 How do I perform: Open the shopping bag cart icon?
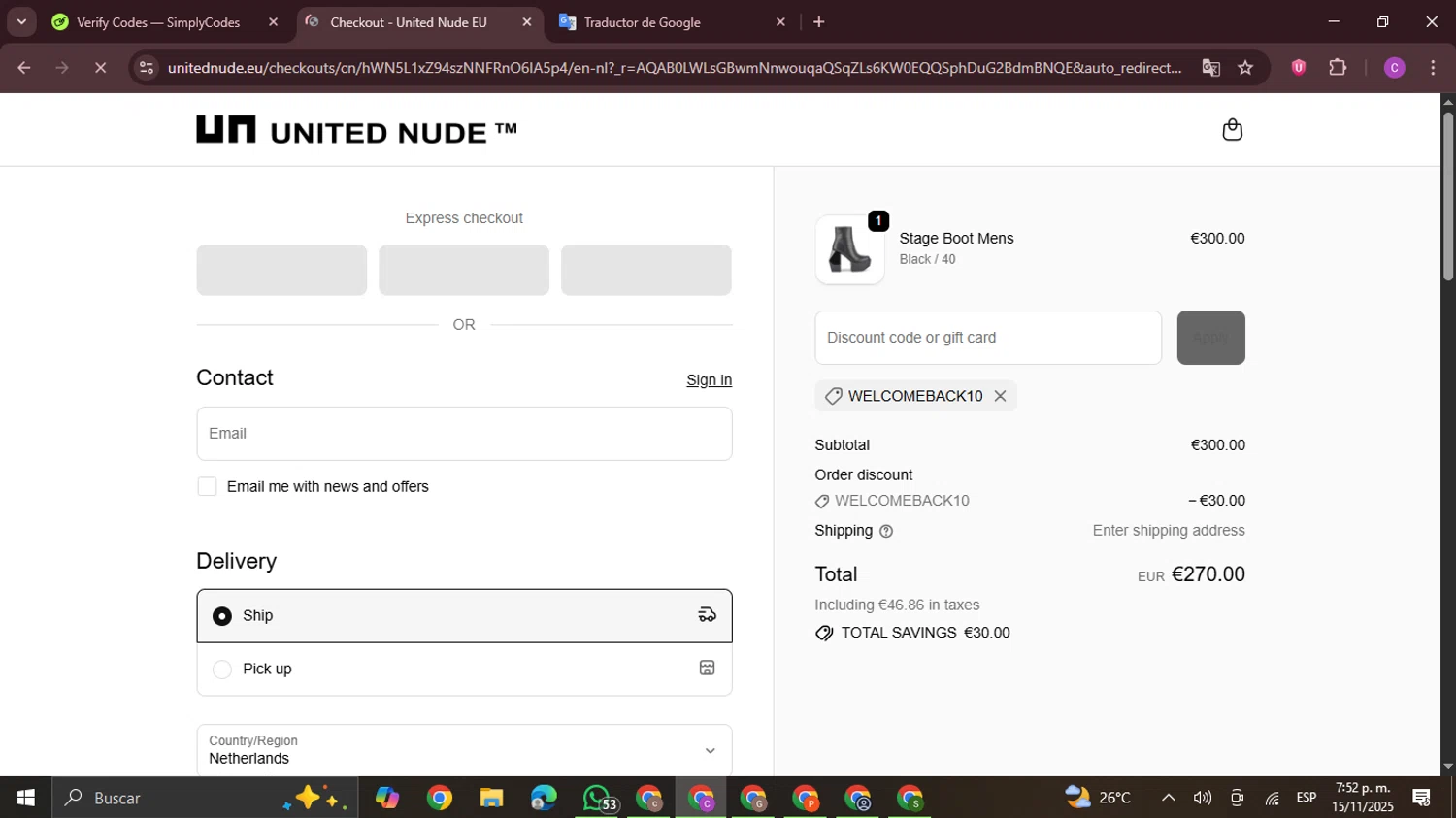pyautogui.click(x=1232, y=130)
